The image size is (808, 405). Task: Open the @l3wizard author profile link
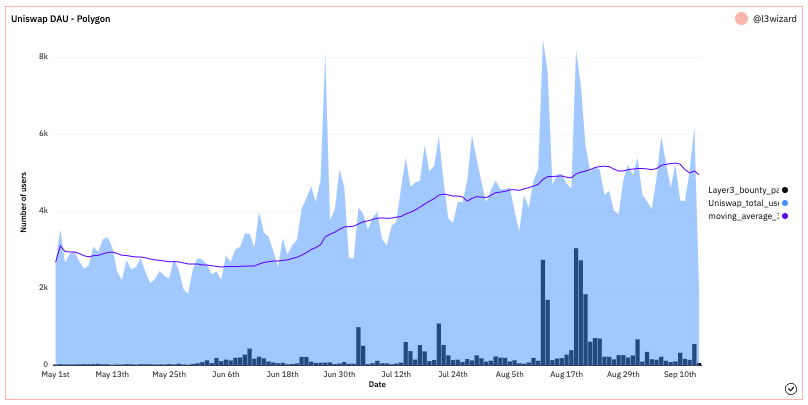coord(775,19)
